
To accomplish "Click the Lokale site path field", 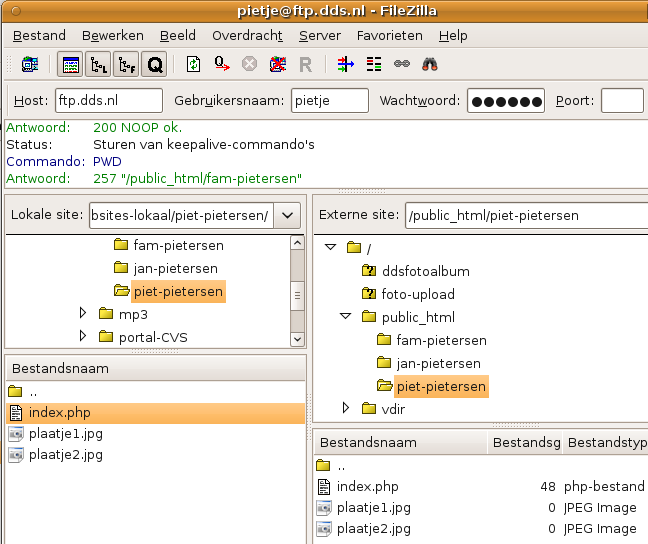I will pos(181,215).
